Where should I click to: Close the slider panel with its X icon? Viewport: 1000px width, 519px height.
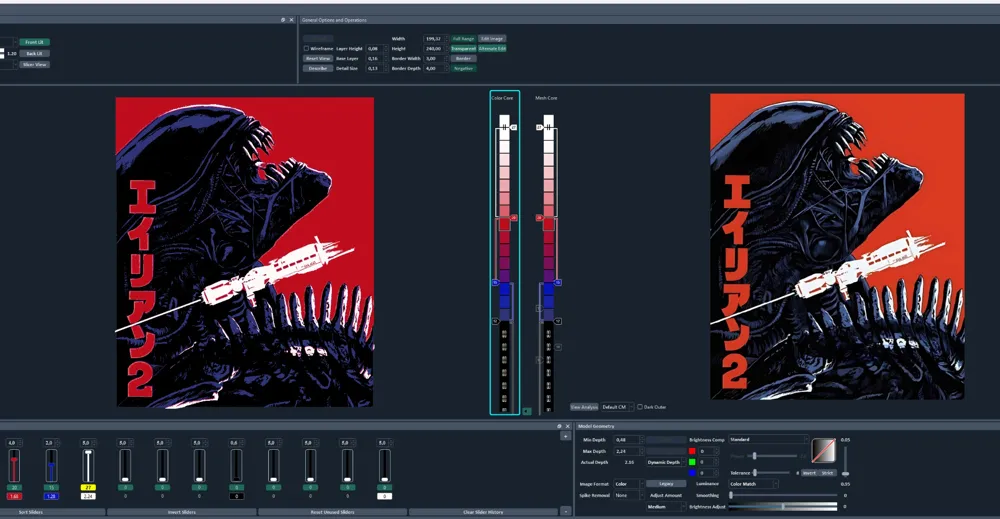click(568, 426)
